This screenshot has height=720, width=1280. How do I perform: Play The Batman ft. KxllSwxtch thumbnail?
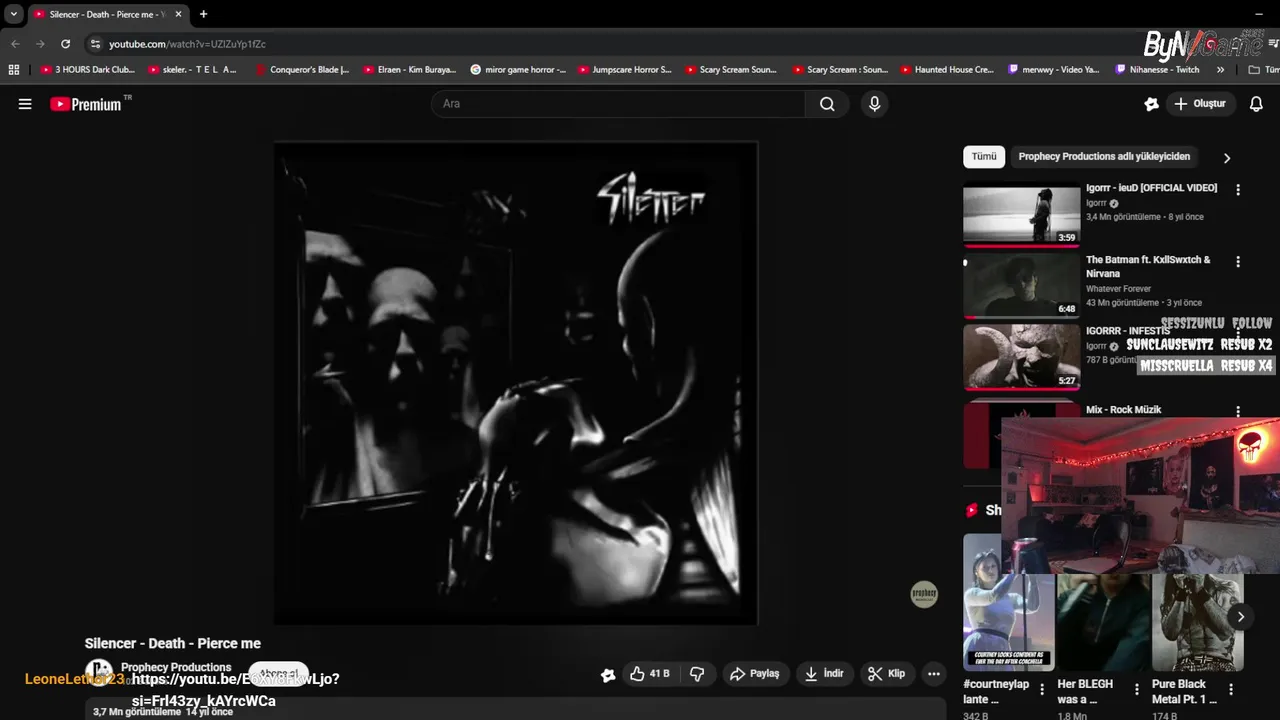pyautogui.click(x=1021, y=285)
